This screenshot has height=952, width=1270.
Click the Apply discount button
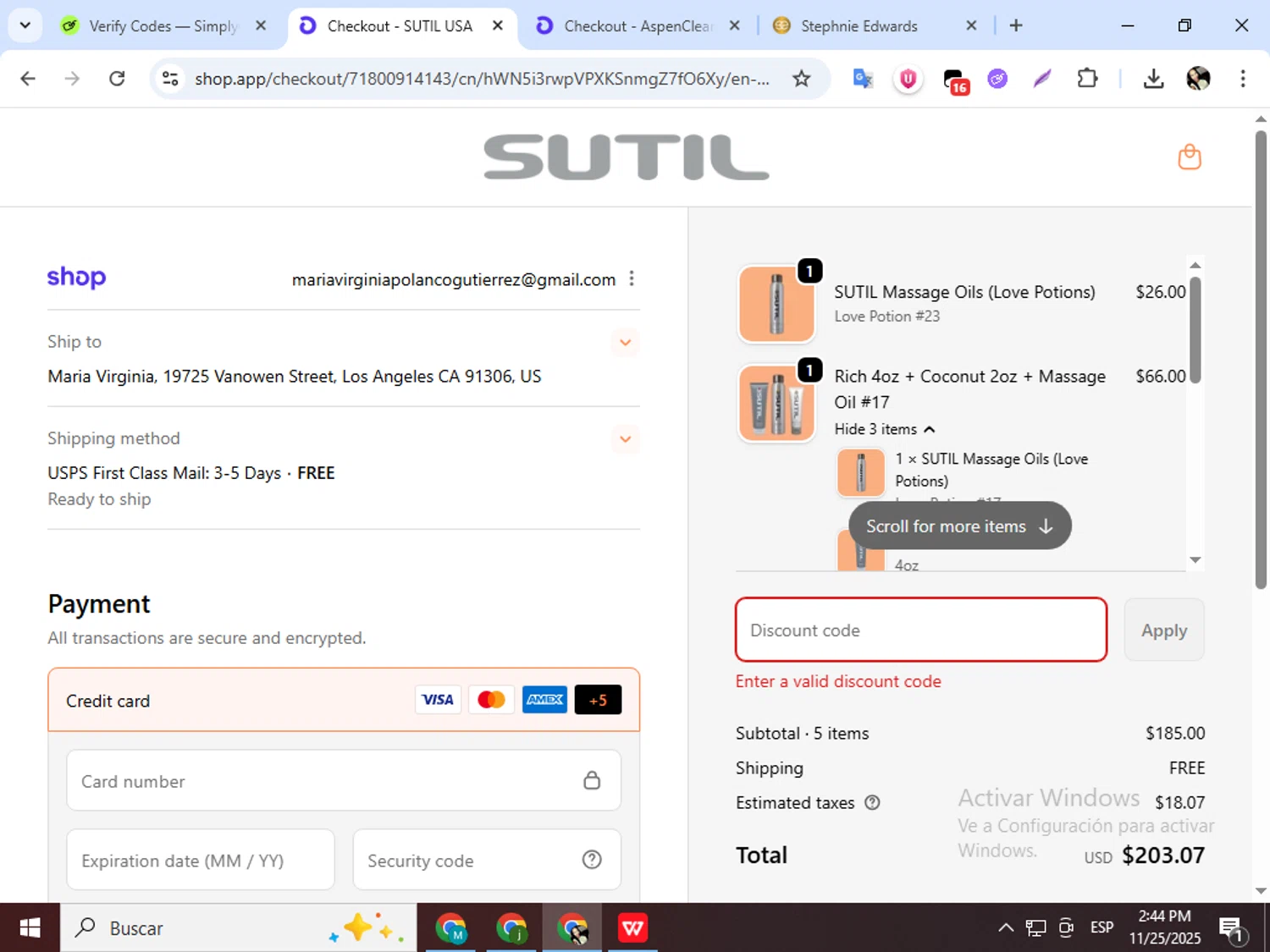pos(1164,630)
